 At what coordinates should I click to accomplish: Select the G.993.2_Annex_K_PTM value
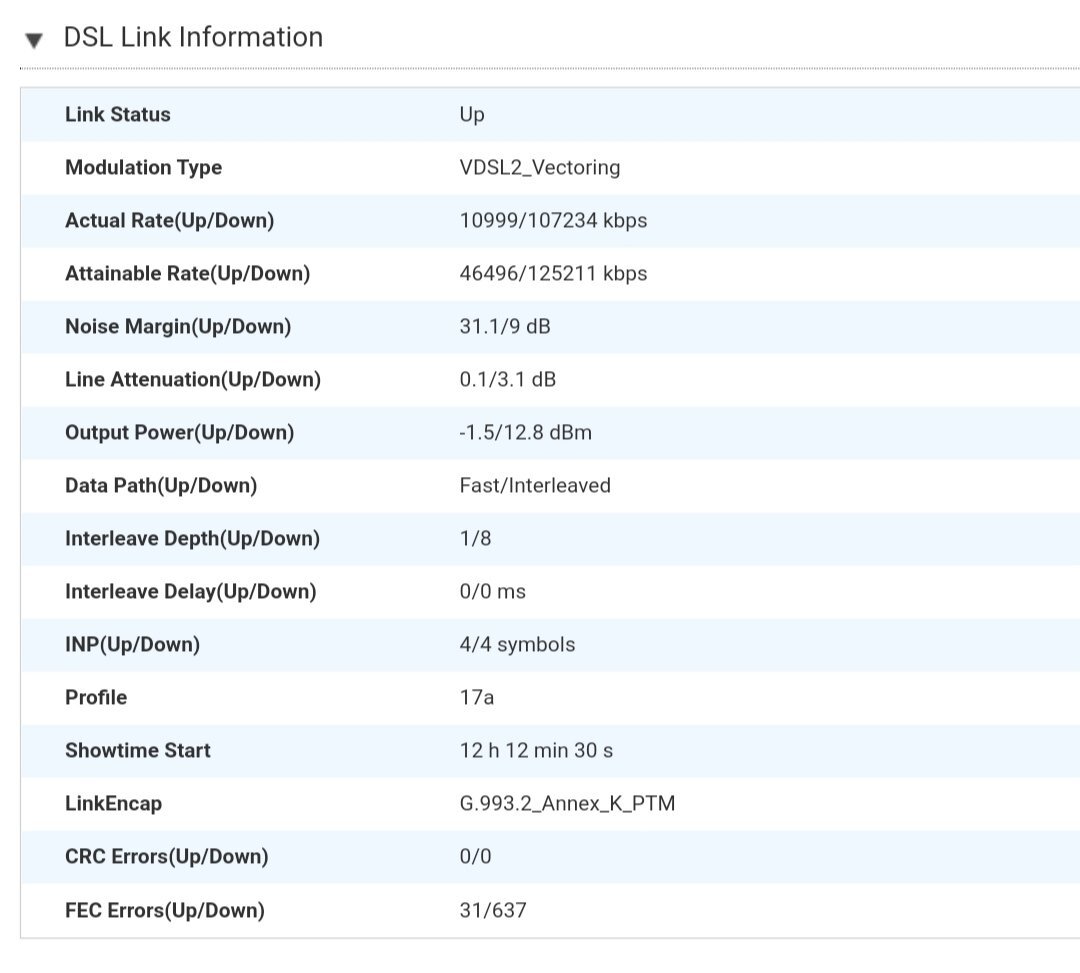(x=567, y=804)
